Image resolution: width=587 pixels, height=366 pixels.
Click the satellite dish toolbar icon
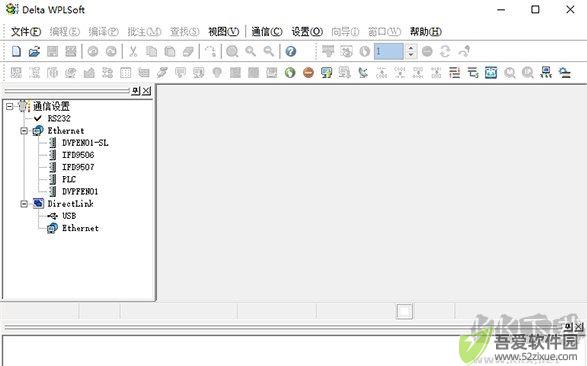(x=363, y=73)
